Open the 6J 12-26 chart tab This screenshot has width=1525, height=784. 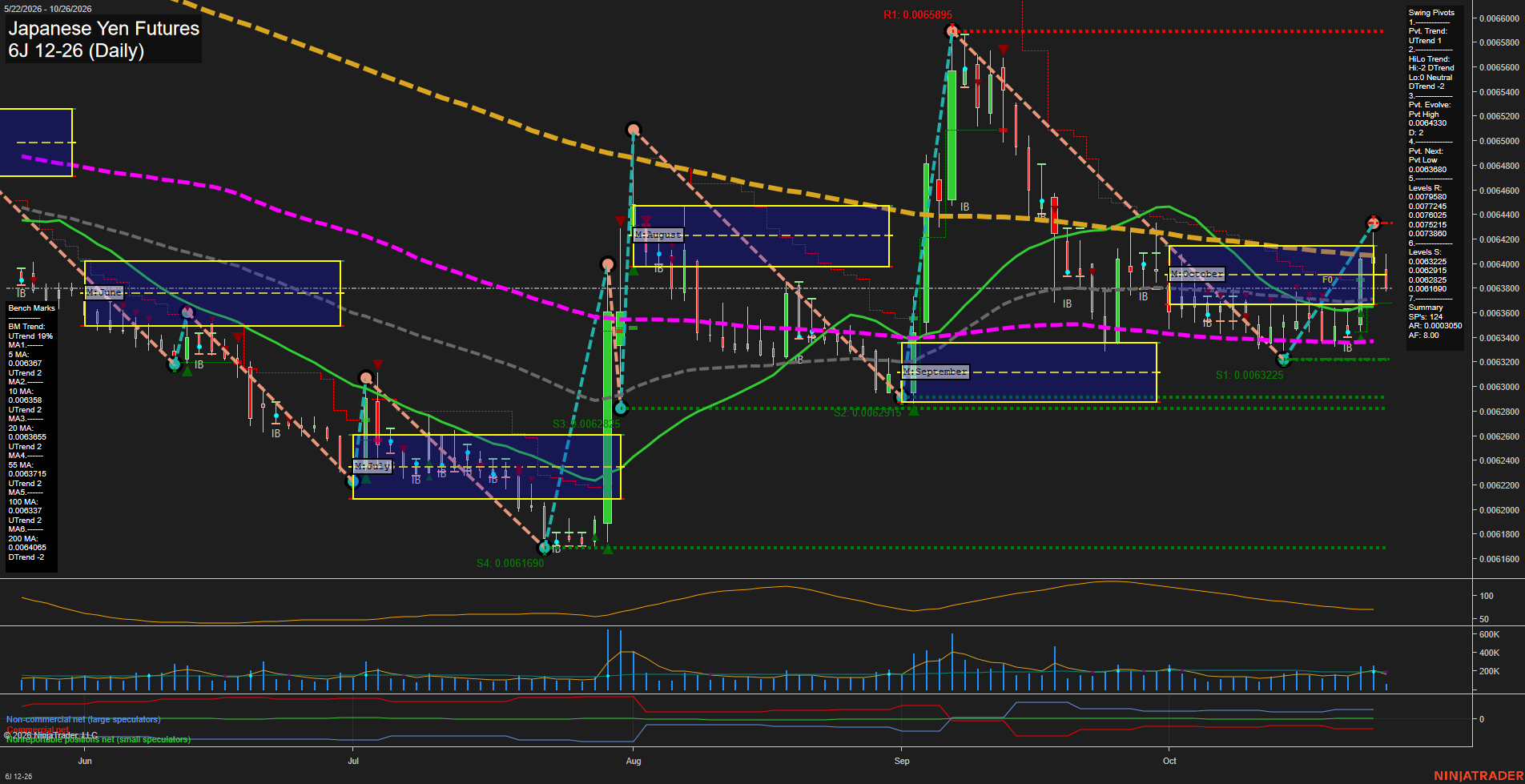pyautogui.click(x=18, y=776)
